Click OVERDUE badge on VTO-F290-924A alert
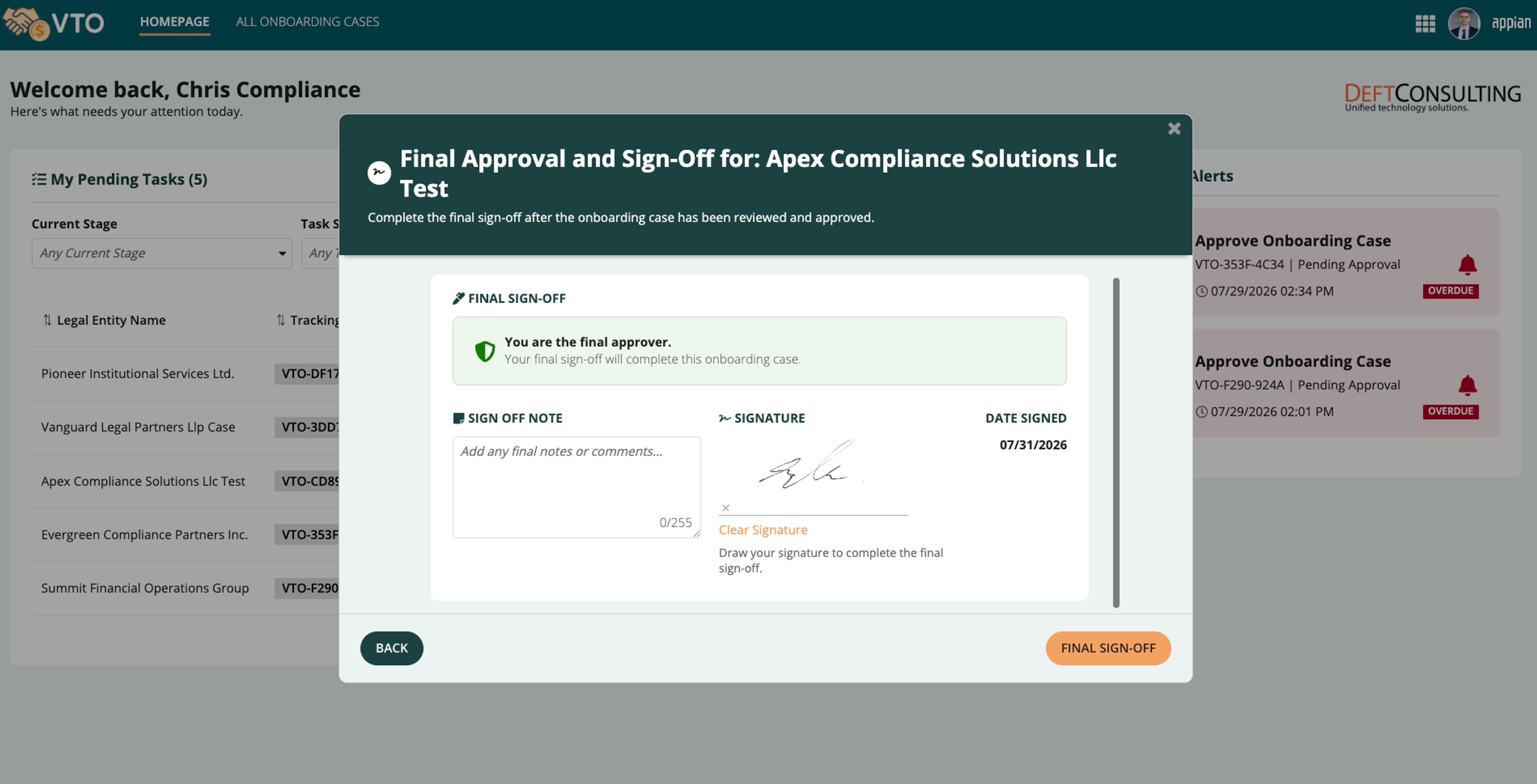The height and width of the screenshot is (784, 1537). 1450,412
